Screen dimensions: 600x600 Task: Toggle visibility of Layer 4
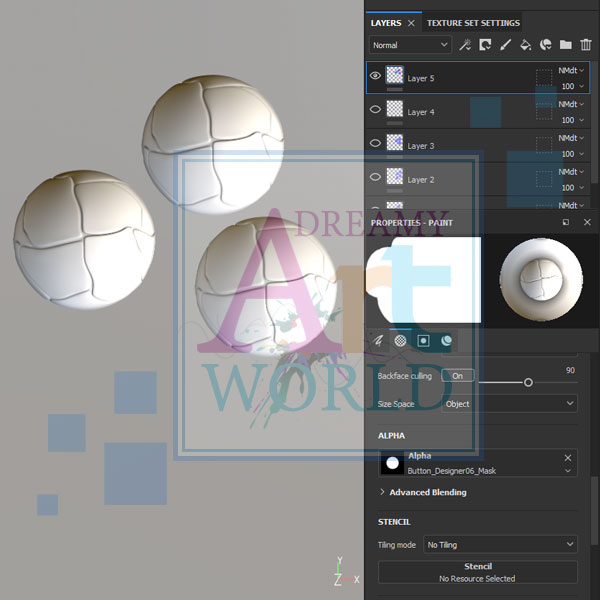point(376,111)
